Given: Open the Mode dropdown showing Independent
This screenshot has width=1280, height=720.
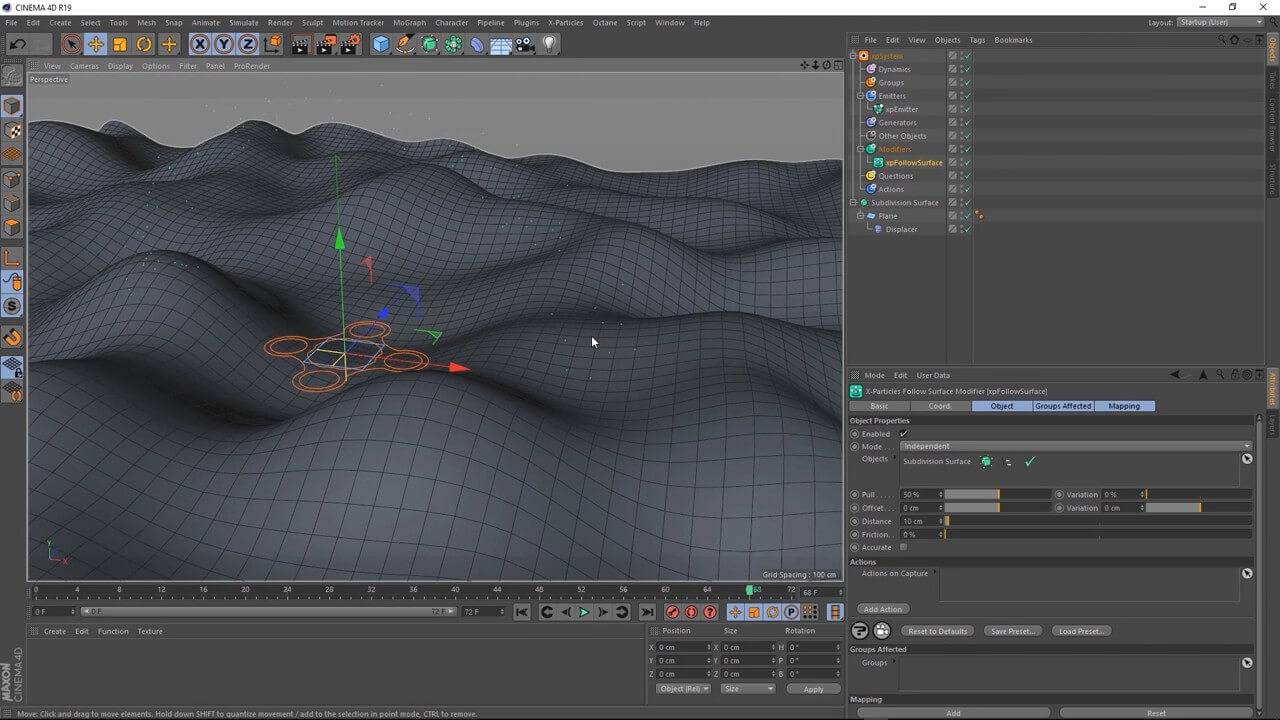Looking at the screenshot, I should click(1075, 446).
